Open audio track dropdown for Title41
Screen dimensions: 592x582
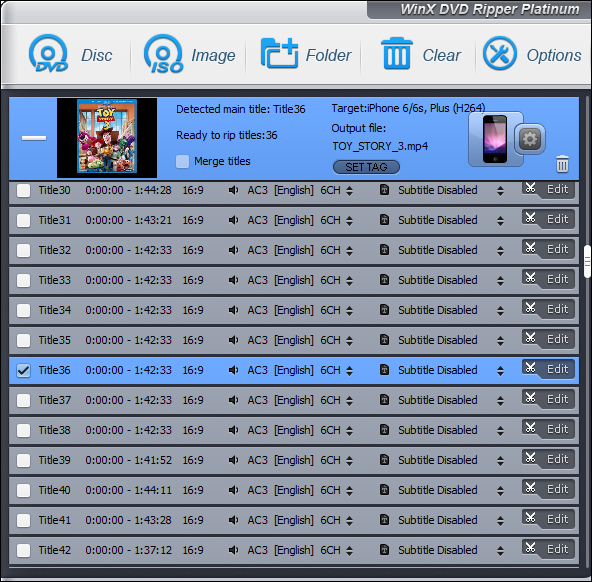coord(350,521)
